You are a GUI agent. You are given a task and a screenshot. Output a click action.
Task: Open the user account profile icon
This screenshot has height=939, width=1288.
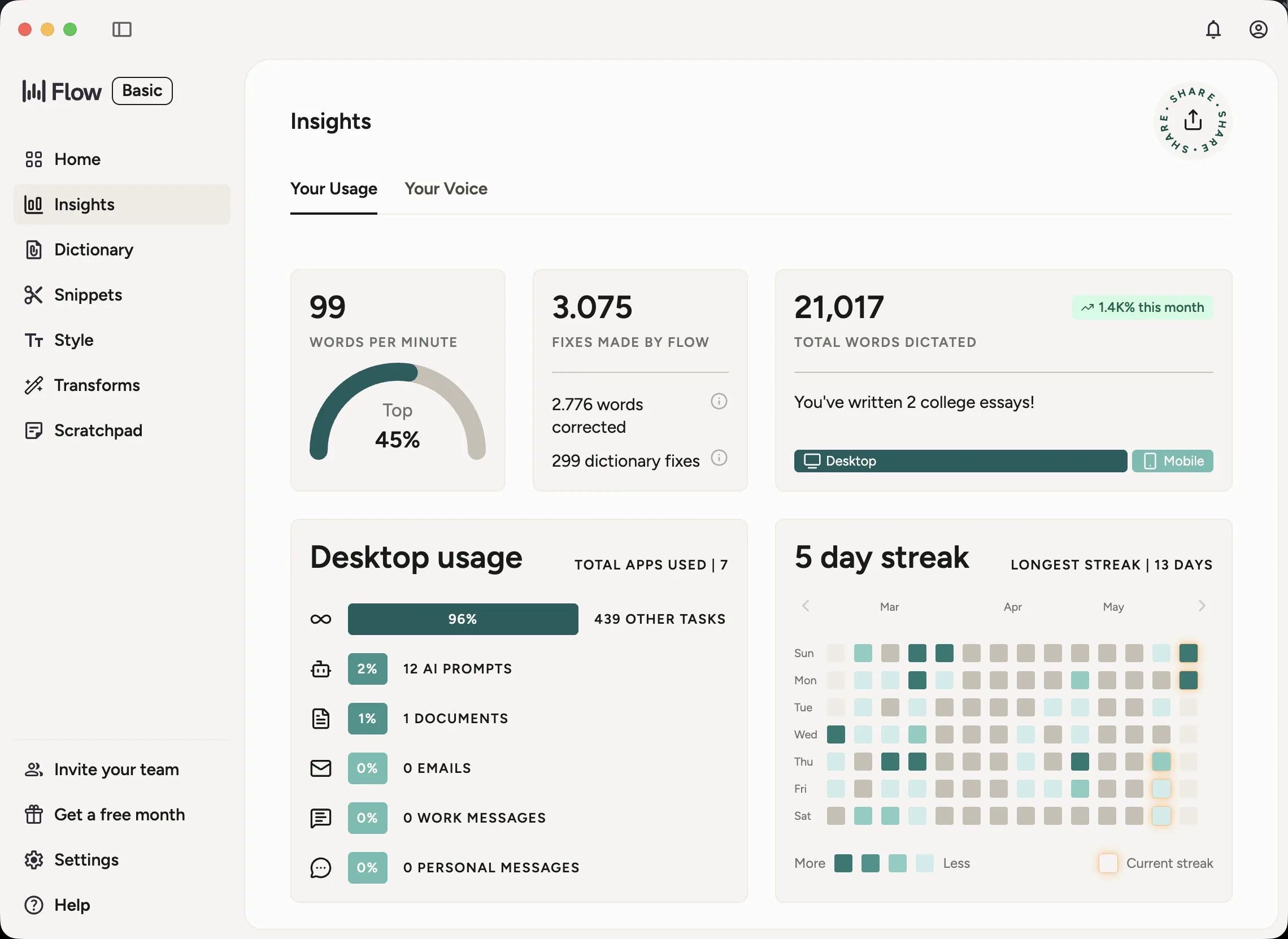pos(1258,29)
